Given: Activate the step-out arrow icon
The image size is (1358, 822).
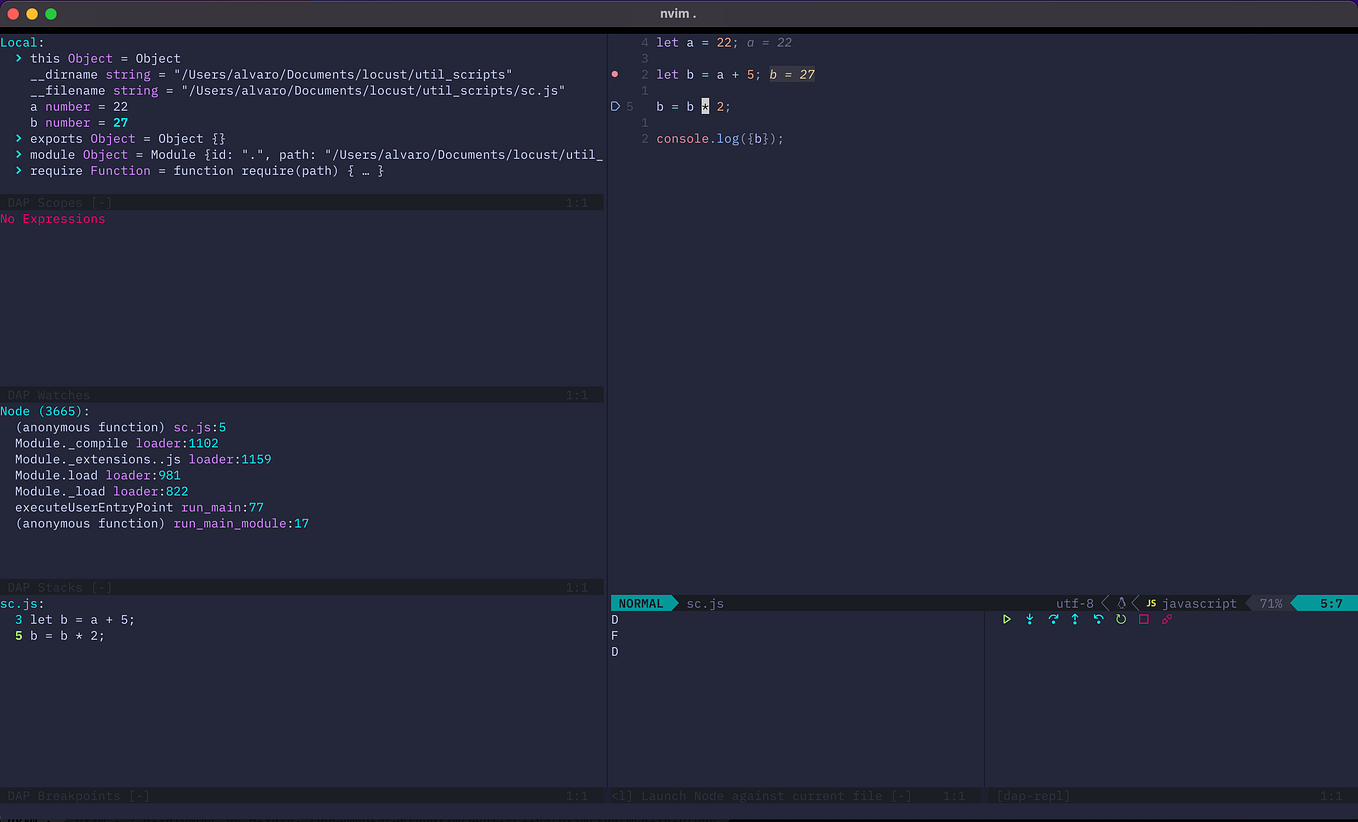Looking at the screenshot, I should click(x=1074, y=619).
